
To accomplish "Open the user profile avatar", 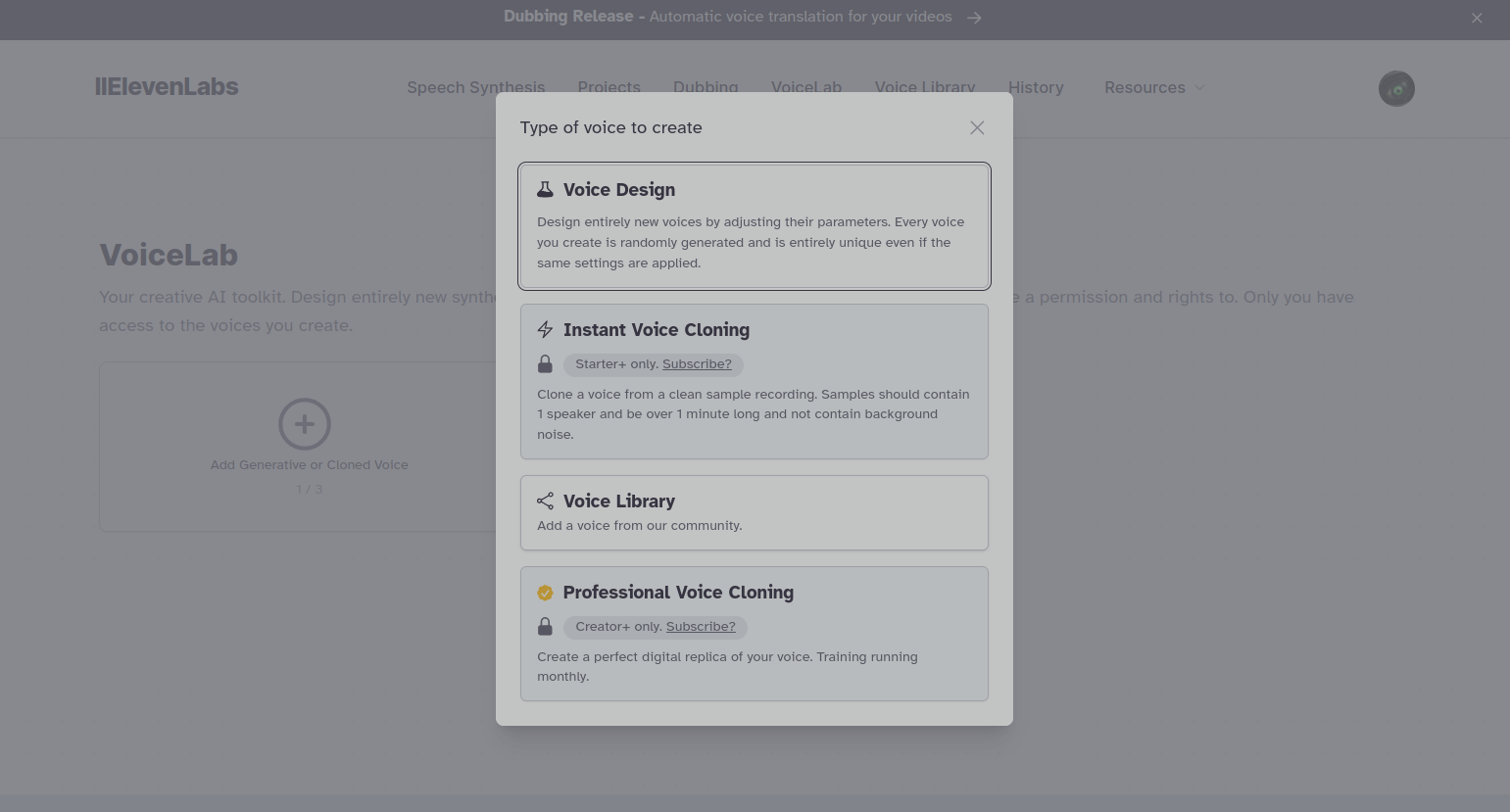I will 1396,88.
